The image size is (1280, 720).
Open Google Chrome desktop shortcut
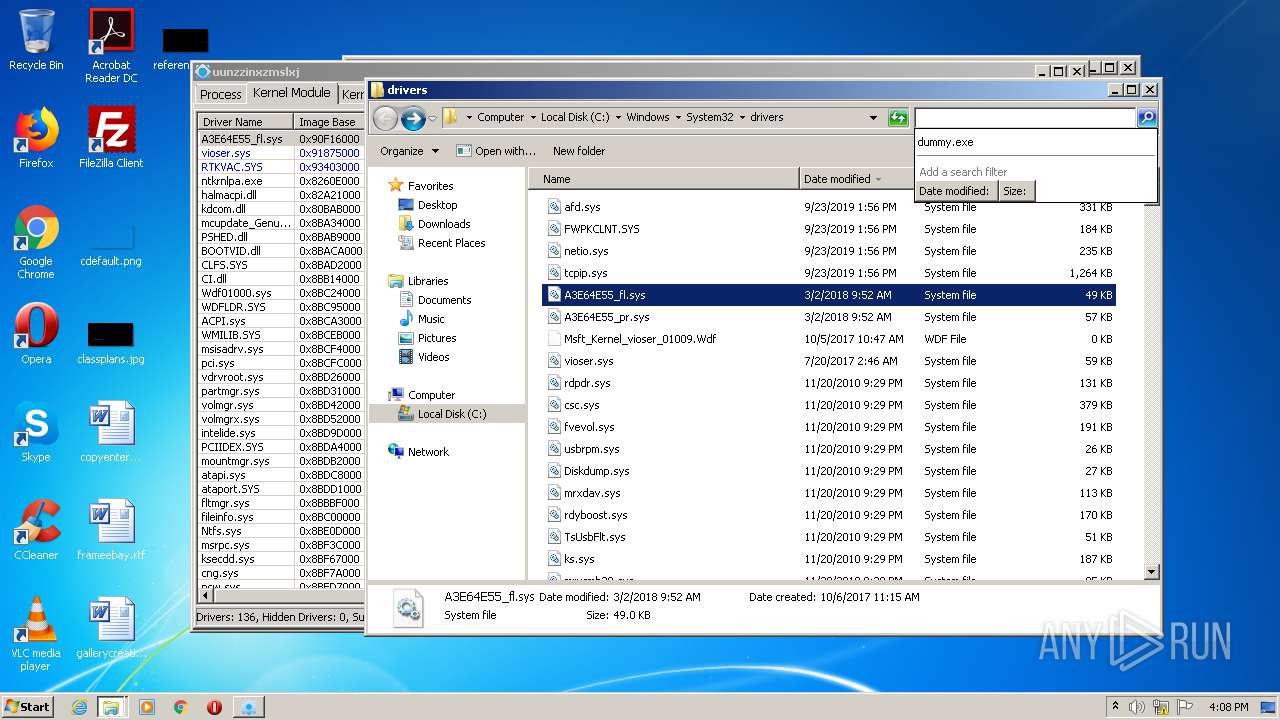tap(36, 242)
